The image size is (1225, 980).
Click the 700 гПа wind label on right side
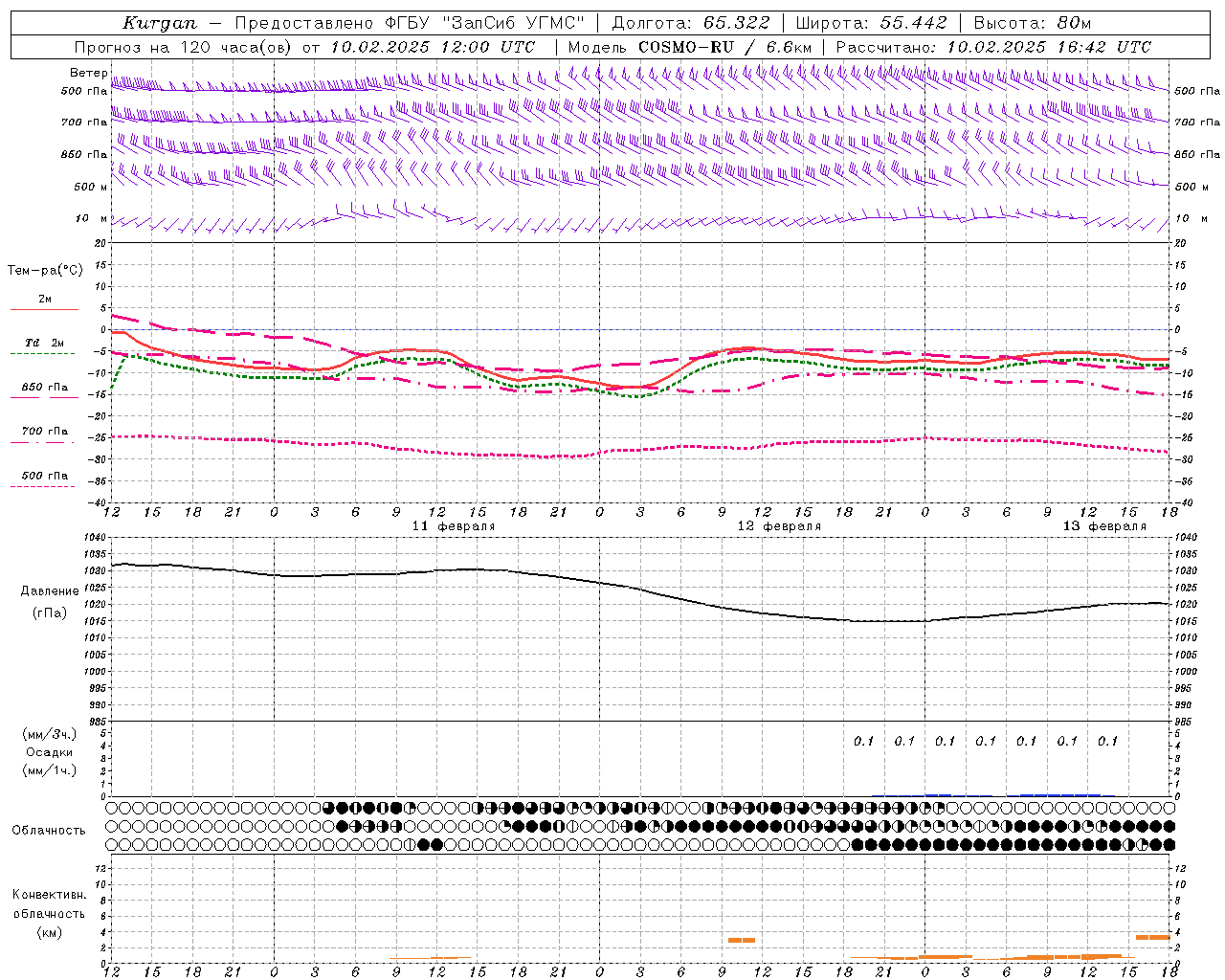(1197, 122)
